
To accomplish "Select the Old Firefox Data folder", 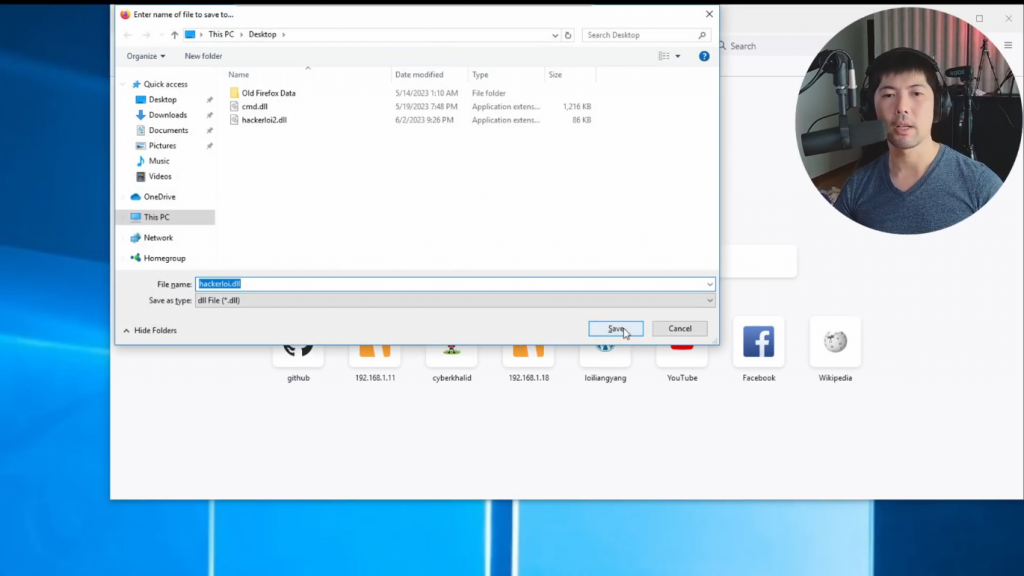I will pyautogui.click(x=268, y=93).
